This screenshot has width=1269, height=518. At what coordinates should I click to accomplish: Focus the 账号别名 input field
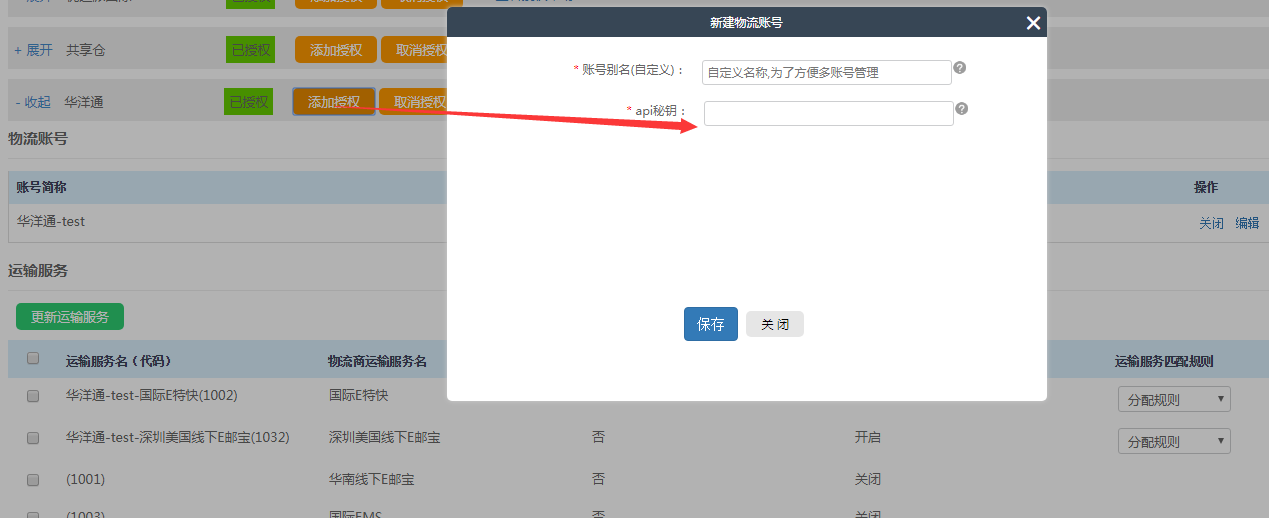click(x=826, y=73)
